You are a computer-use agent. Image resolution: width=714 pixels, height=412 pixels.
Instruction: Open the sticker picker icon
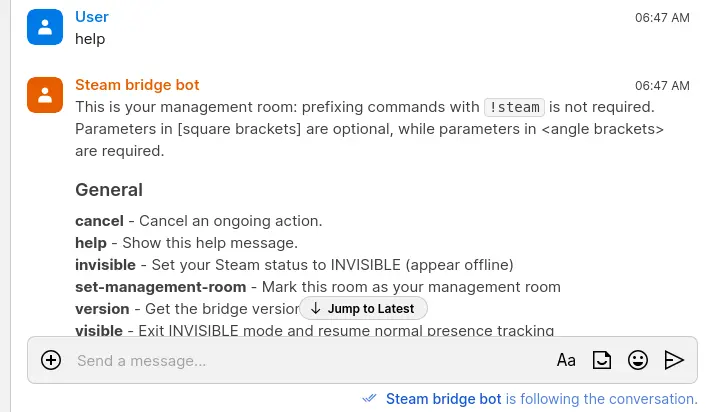tap(602, 360)
